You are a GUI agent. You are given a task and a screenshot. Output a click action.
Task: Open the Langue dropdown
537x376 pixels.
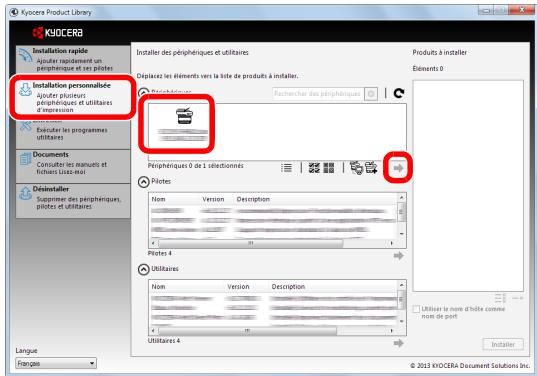pos(56,363)
